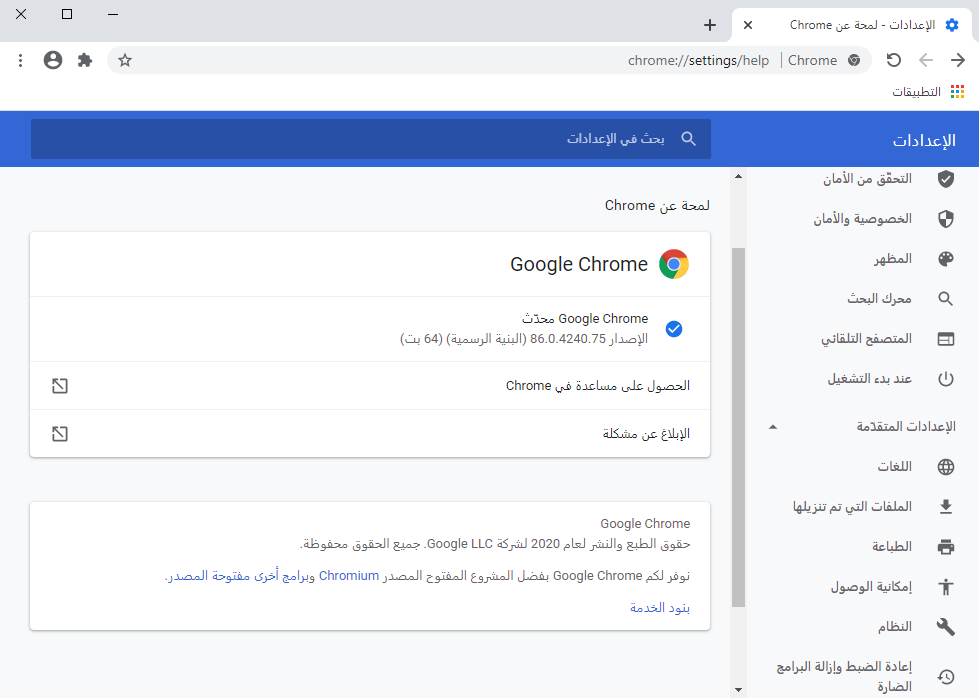The image size is (979, 698).
Task: Click the Chromium link
Action: click(349, 576)
